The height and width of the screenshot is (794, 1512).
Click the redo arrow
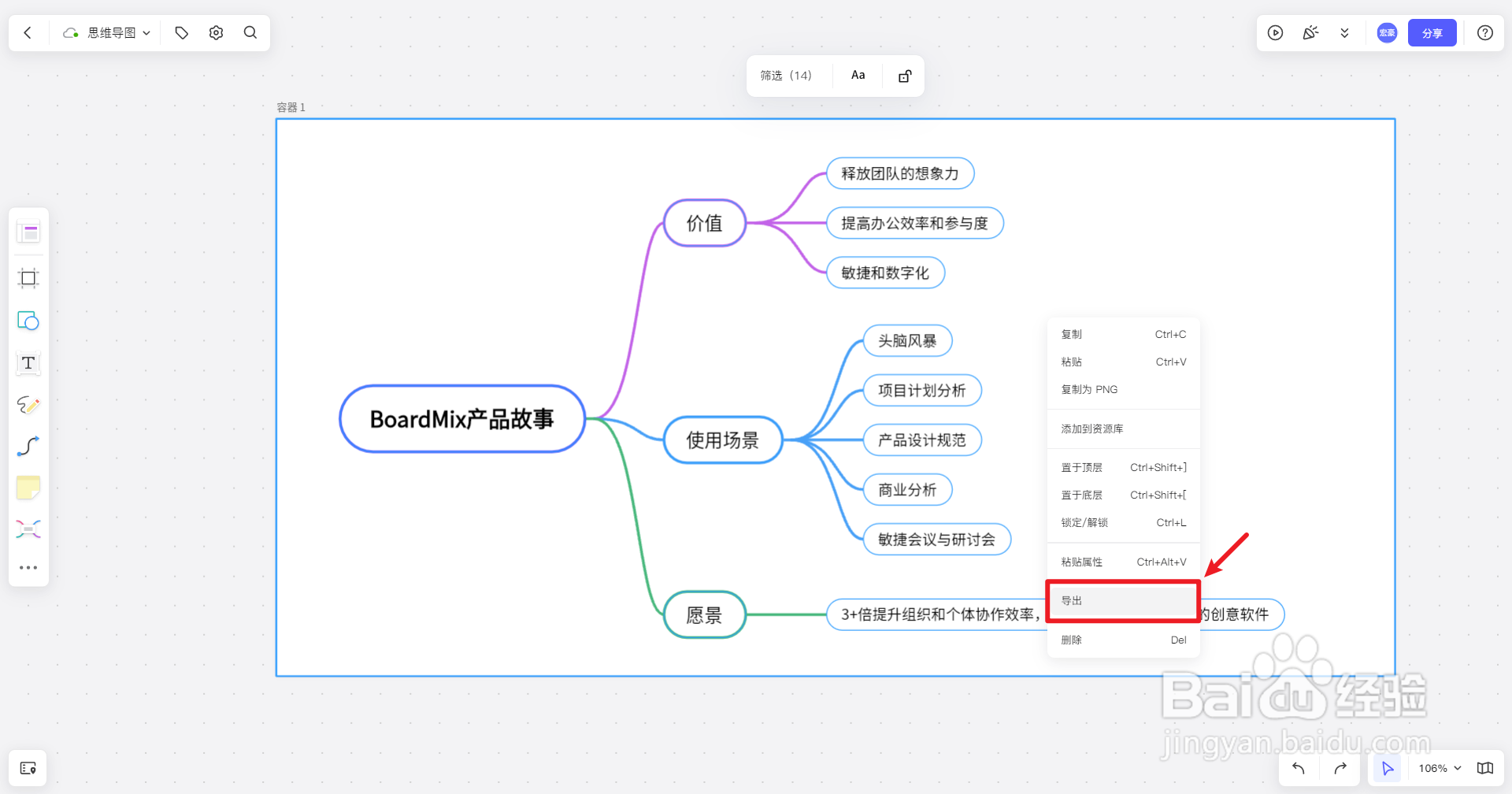point(1340,768)
